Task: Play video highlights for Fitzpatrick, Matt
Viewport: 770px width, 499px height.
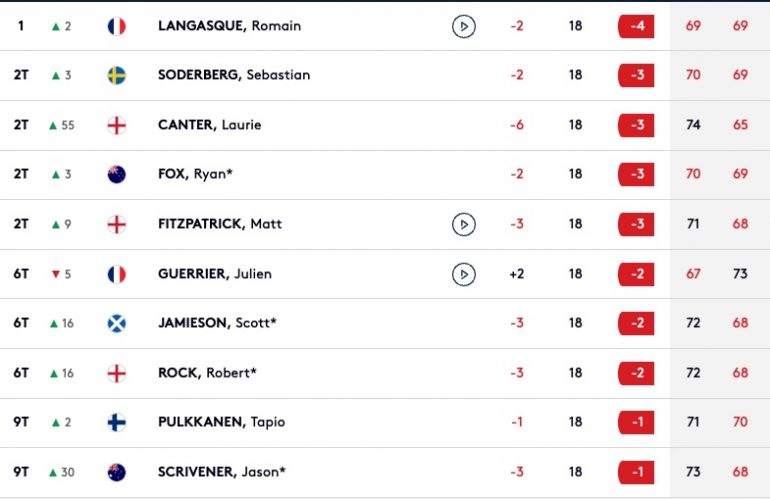Action: tap(464, 224)
